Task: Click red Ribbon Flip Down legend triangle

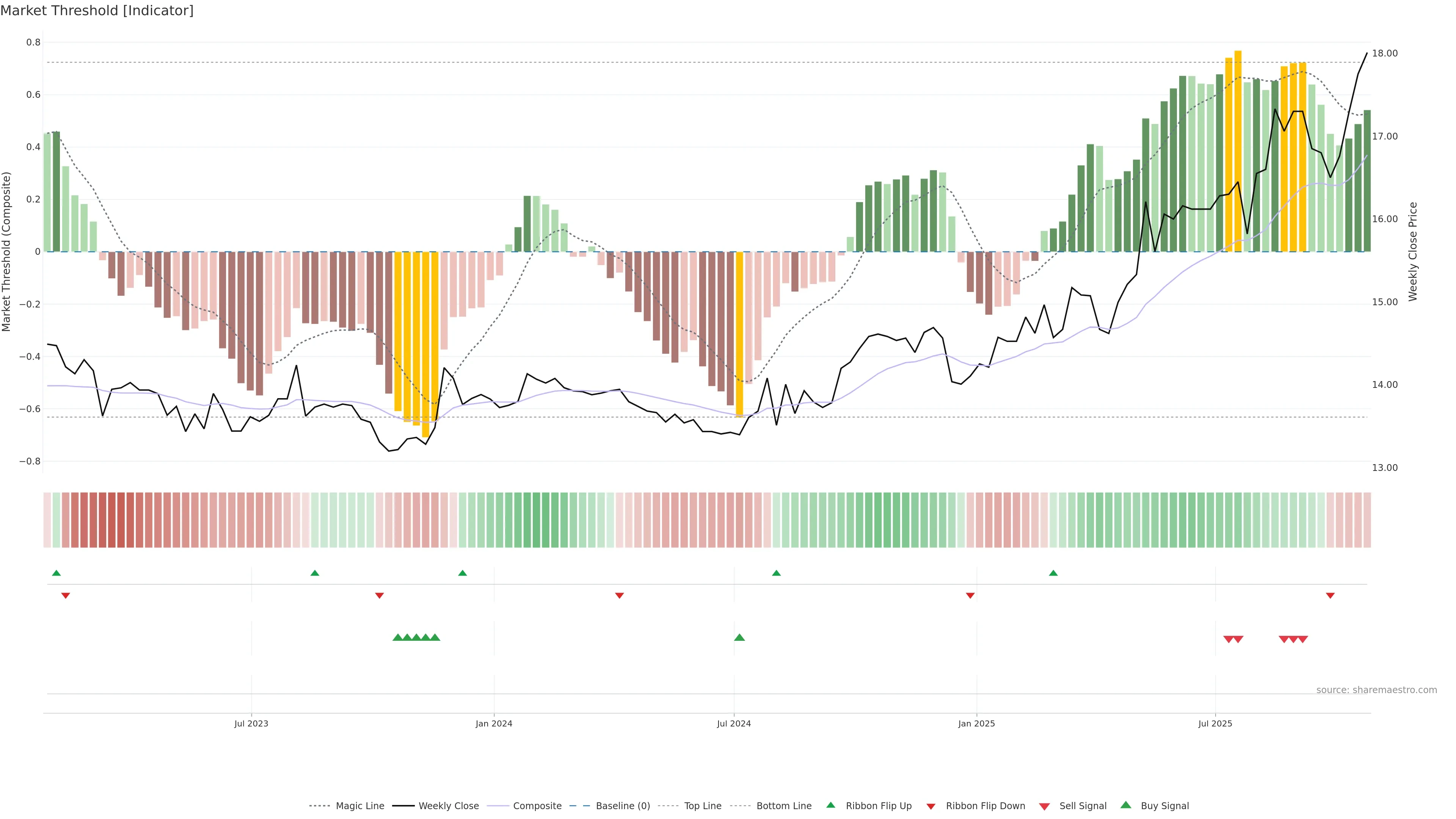Action: coord(930,806)
